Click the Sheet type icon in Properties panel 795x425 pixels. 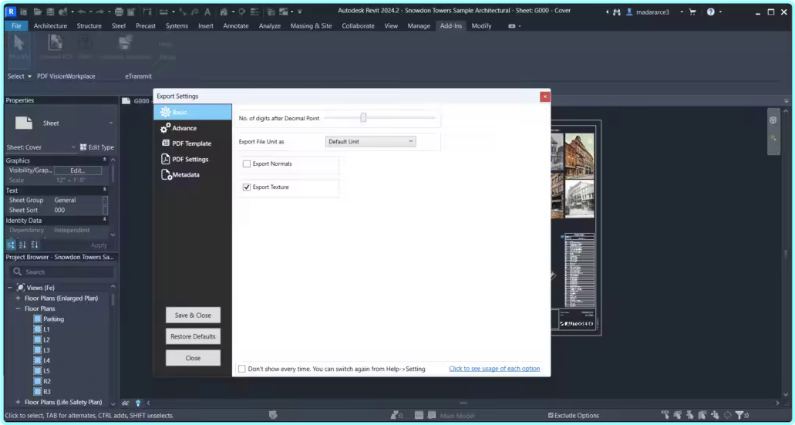(23, 123)
